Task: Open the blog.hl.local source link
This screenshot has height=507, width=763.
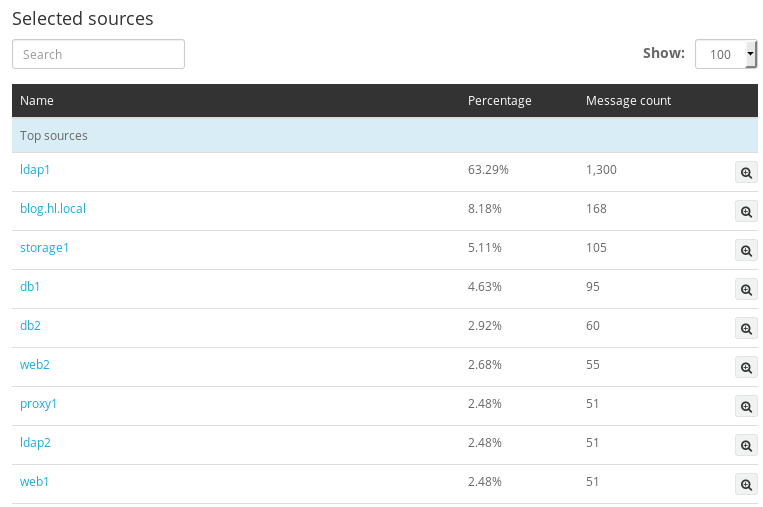Action: (53, 208)
